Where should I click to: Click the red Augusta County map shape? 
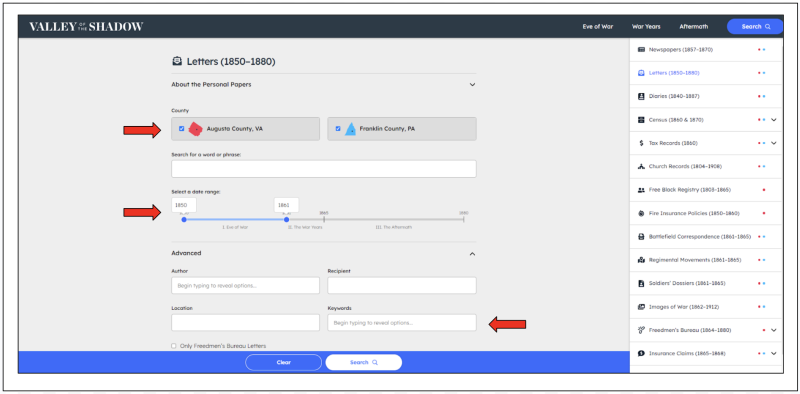tap(195, 129)
